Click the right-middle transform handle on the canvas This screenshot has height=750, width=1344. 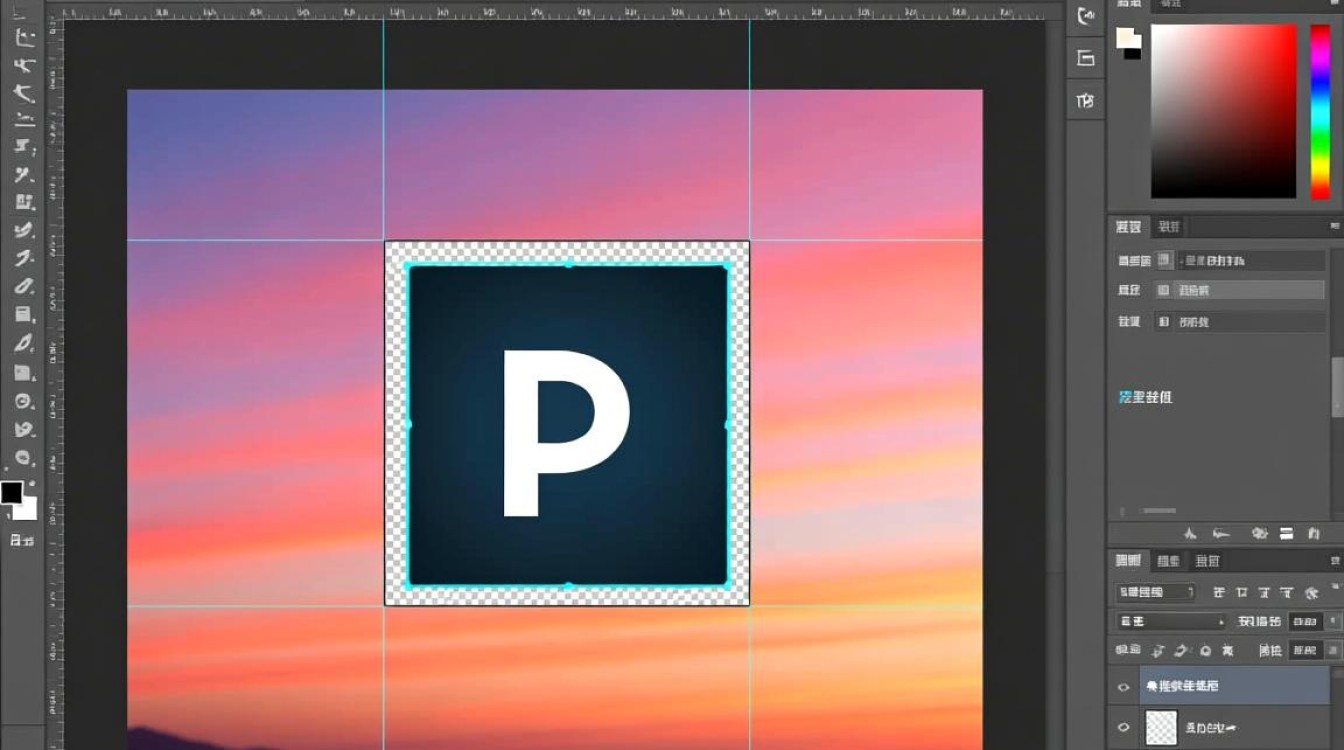click(x=727, y=425)
